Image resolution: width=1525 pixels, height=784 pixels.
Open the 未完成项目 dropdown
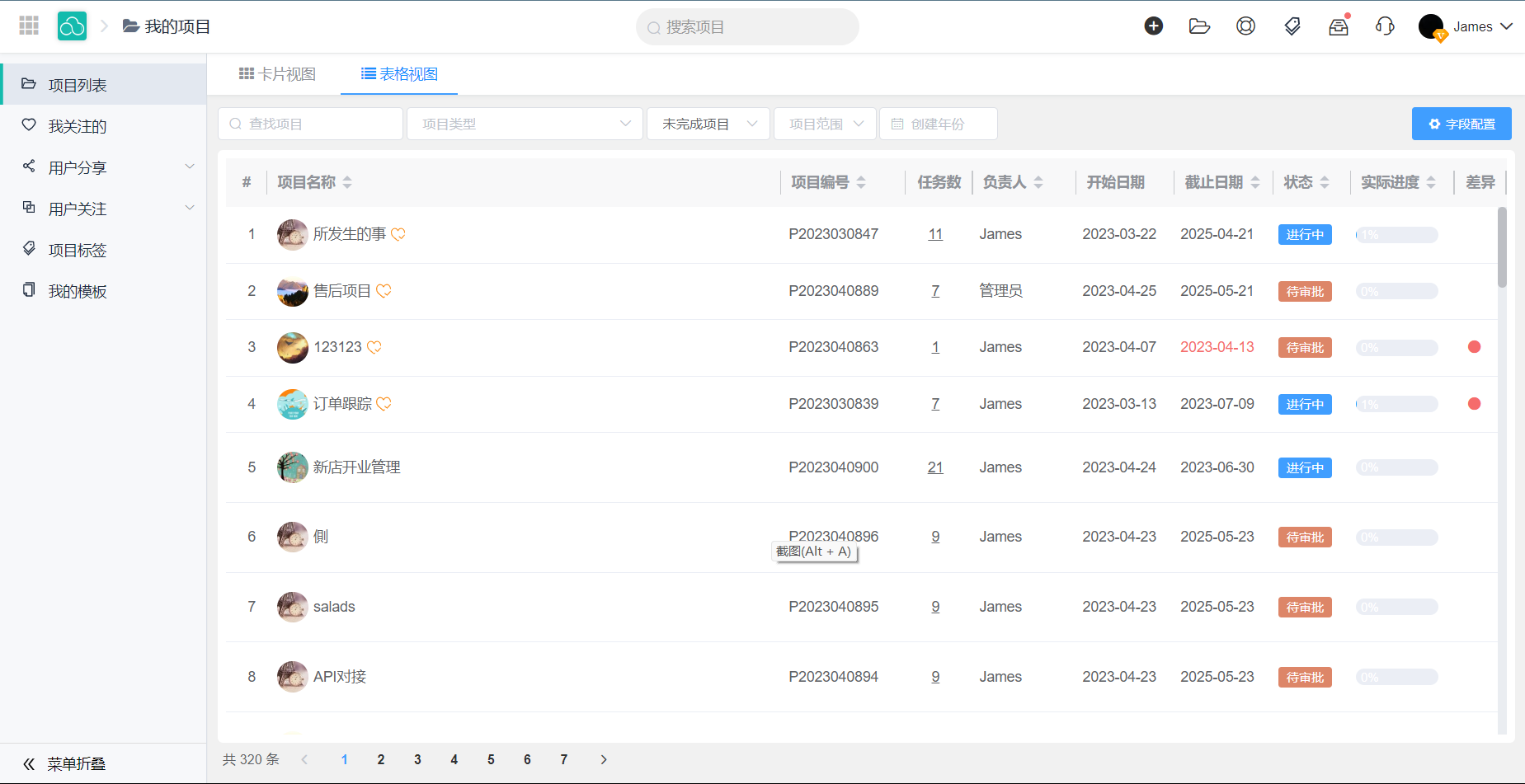point(708,124)
